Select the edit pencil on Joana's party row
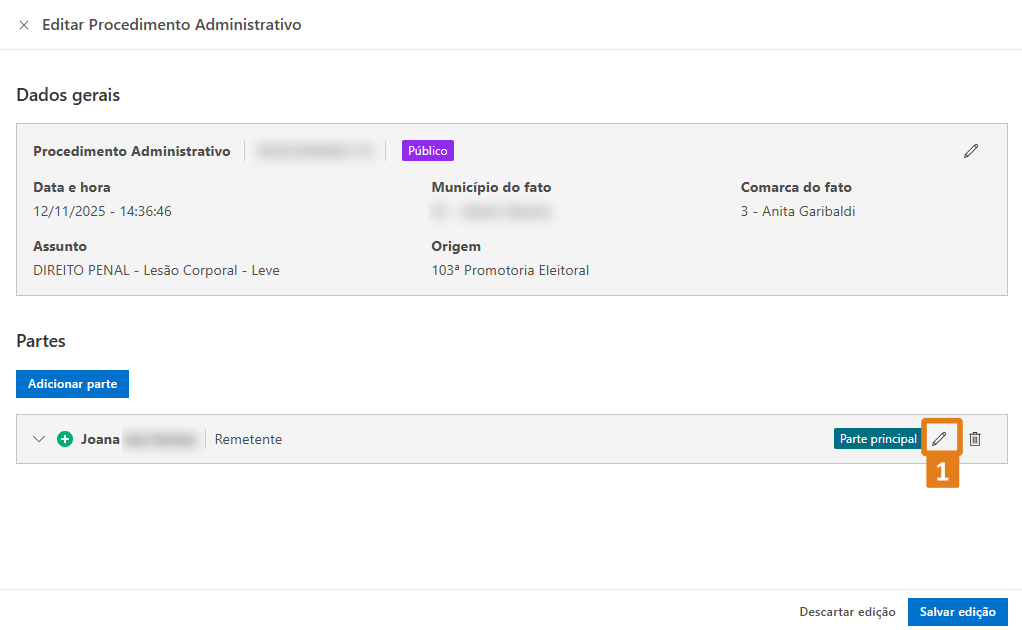Image resolution: width=1022 pixels, height=630 pixels. (x=941, y=438)
